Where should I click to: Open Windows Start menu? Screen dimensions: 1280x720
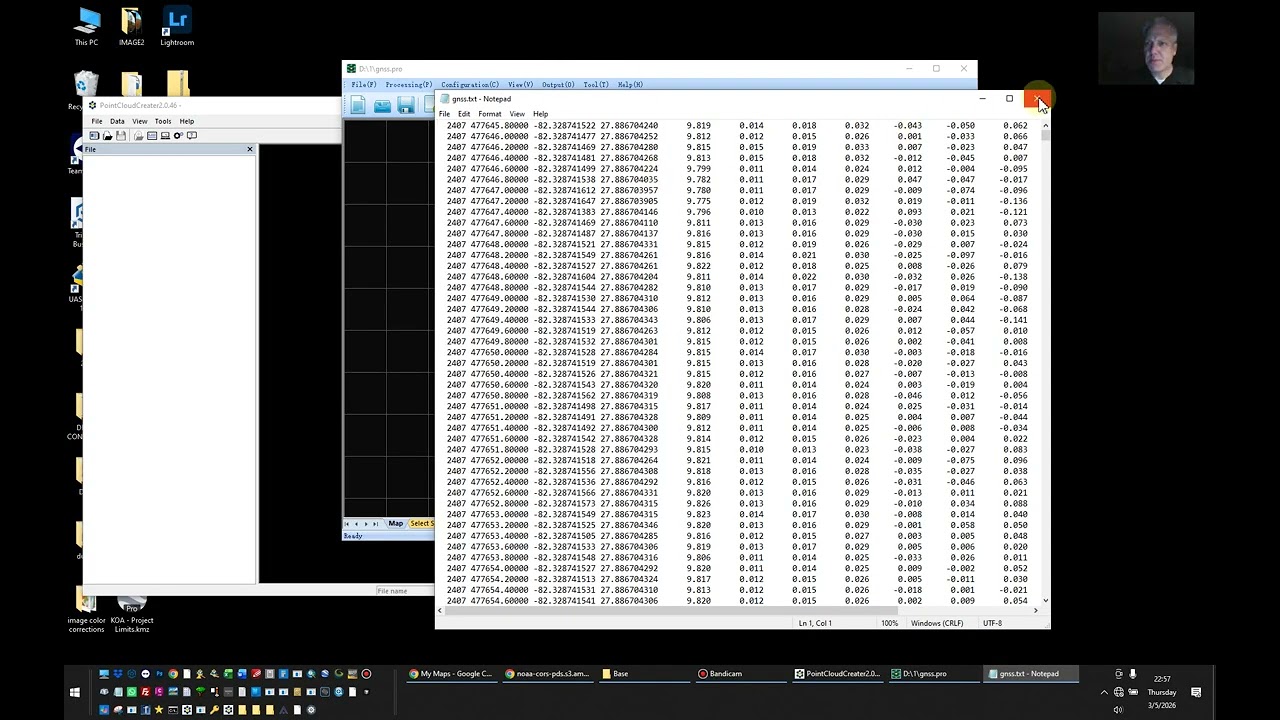75,692
